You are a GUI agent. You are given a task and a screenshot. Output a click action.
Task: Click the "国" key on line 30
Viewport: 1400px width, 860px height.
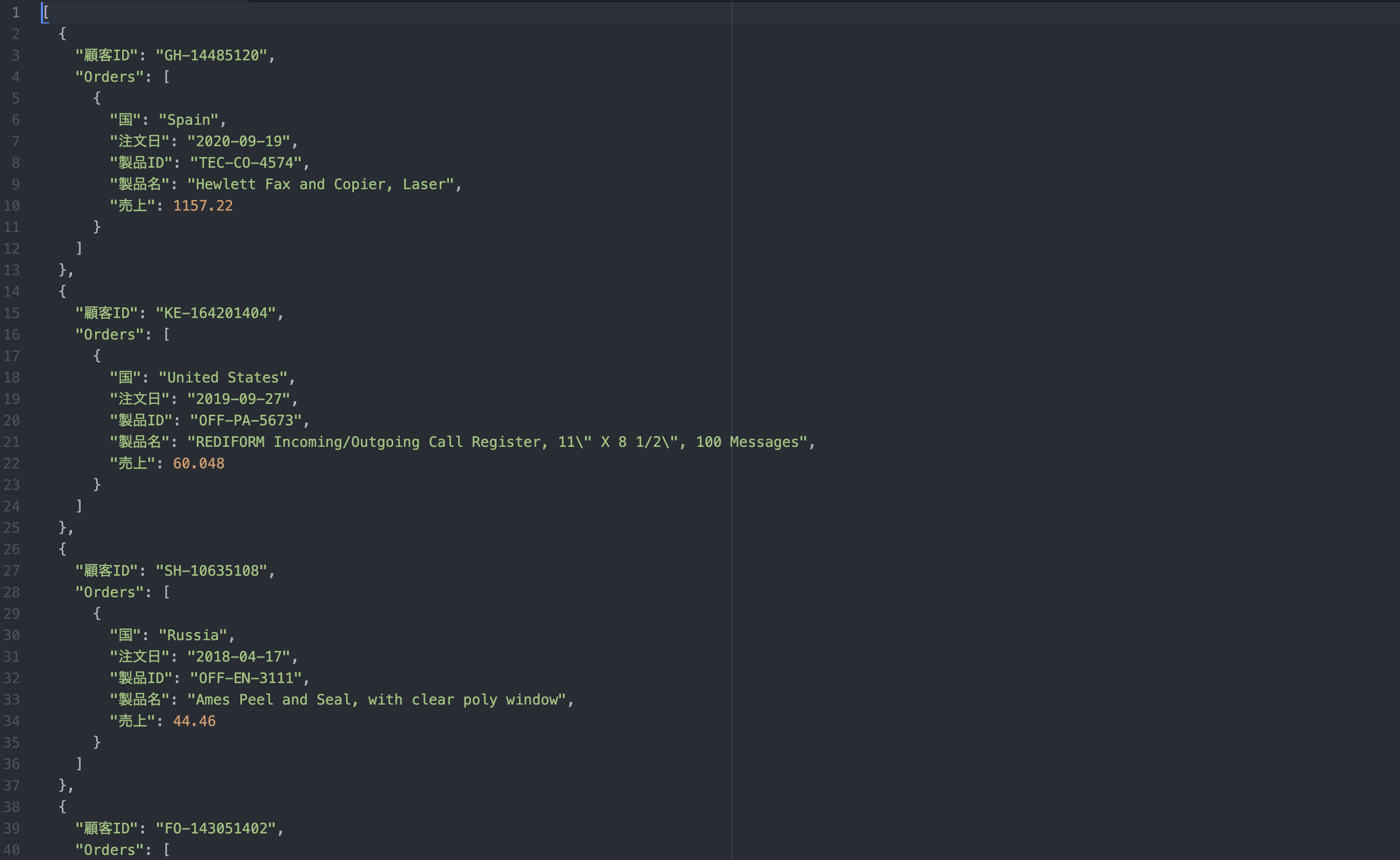(x=126, y=636)
